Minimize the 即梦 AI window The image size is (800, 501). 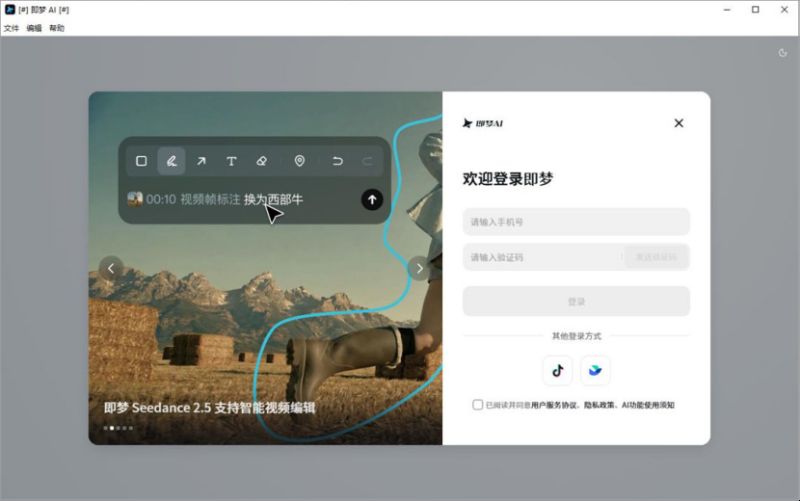point(727,10)
